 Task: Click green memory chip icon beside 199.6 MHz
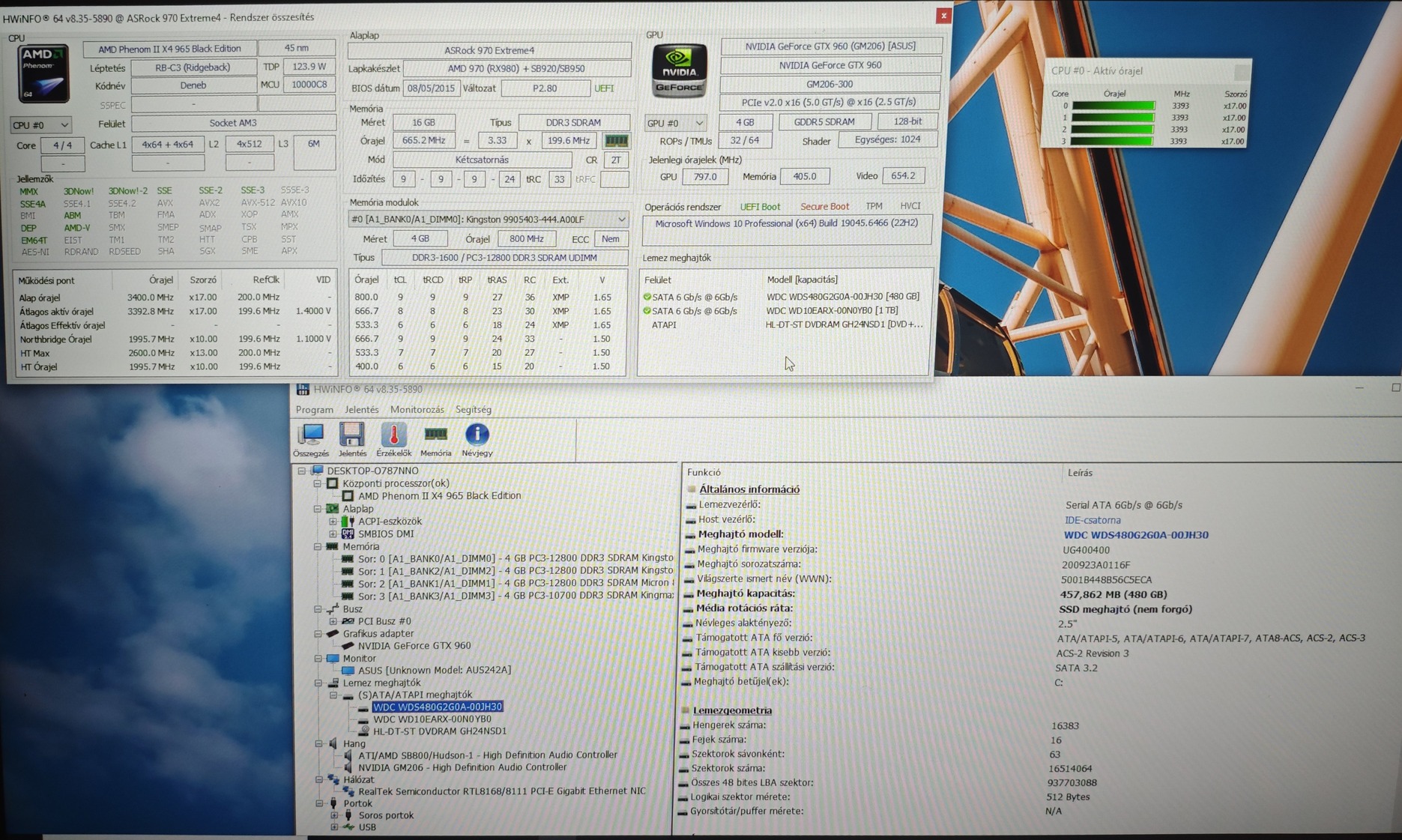click(x=616, y=141)
